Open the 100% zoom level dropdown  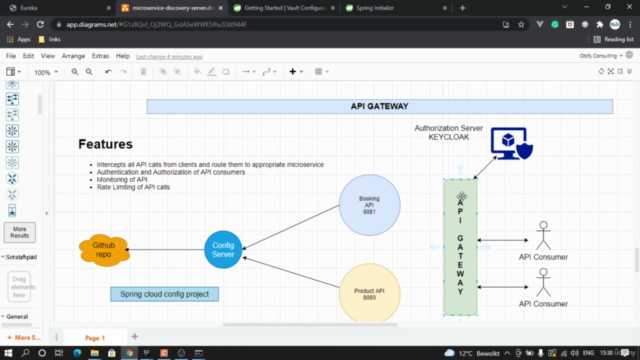(46, 72)
